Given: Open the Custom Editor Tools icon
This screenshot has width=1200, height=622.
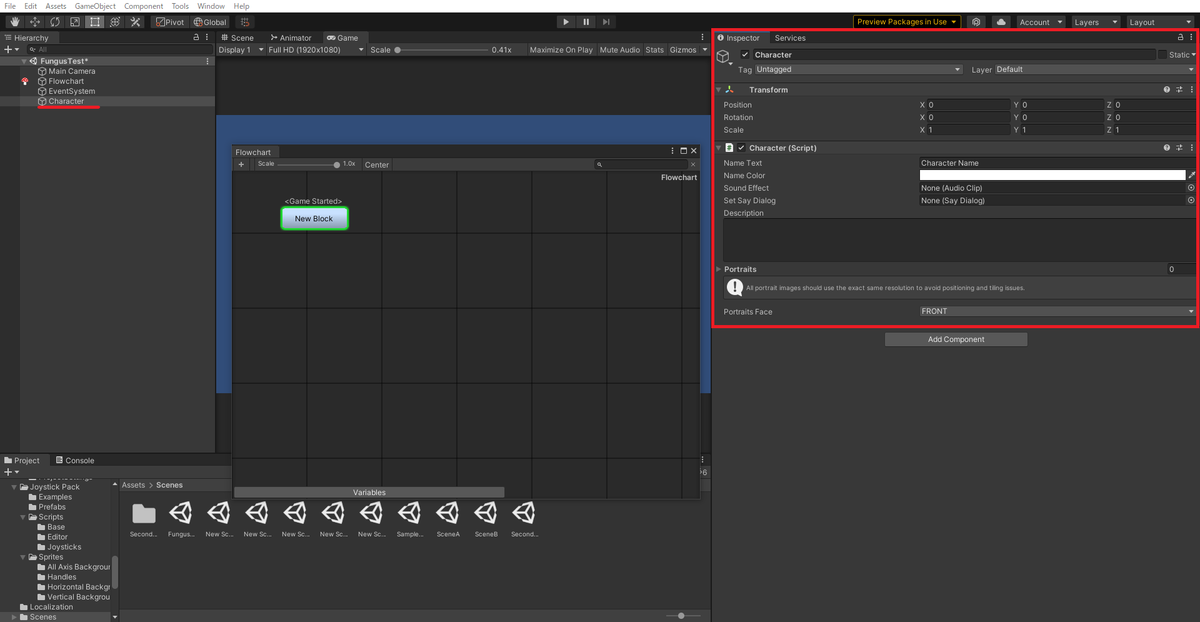Looking at the screenshot, I should point(136,22).
